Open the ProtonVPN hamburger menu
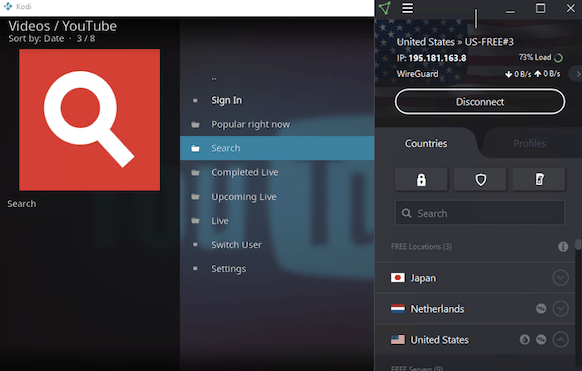The width and height of the screenshot is (582, 371). click(407, 8)
